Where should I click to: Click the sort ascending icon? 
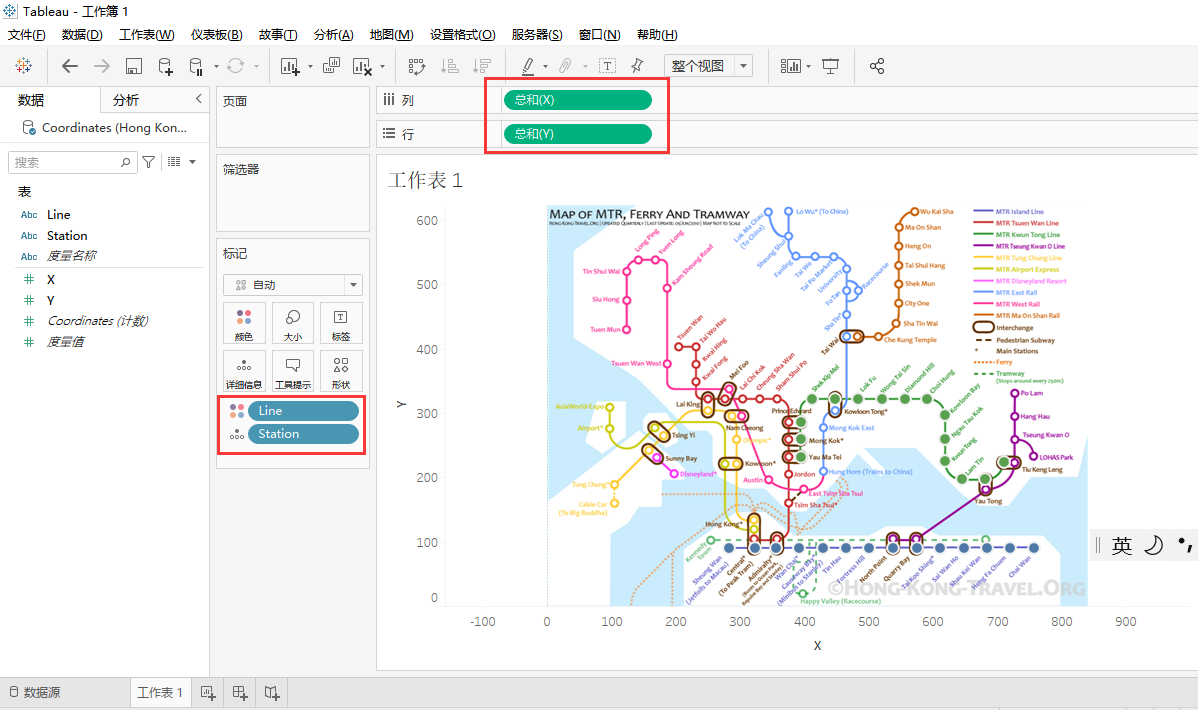coord(450,66)
